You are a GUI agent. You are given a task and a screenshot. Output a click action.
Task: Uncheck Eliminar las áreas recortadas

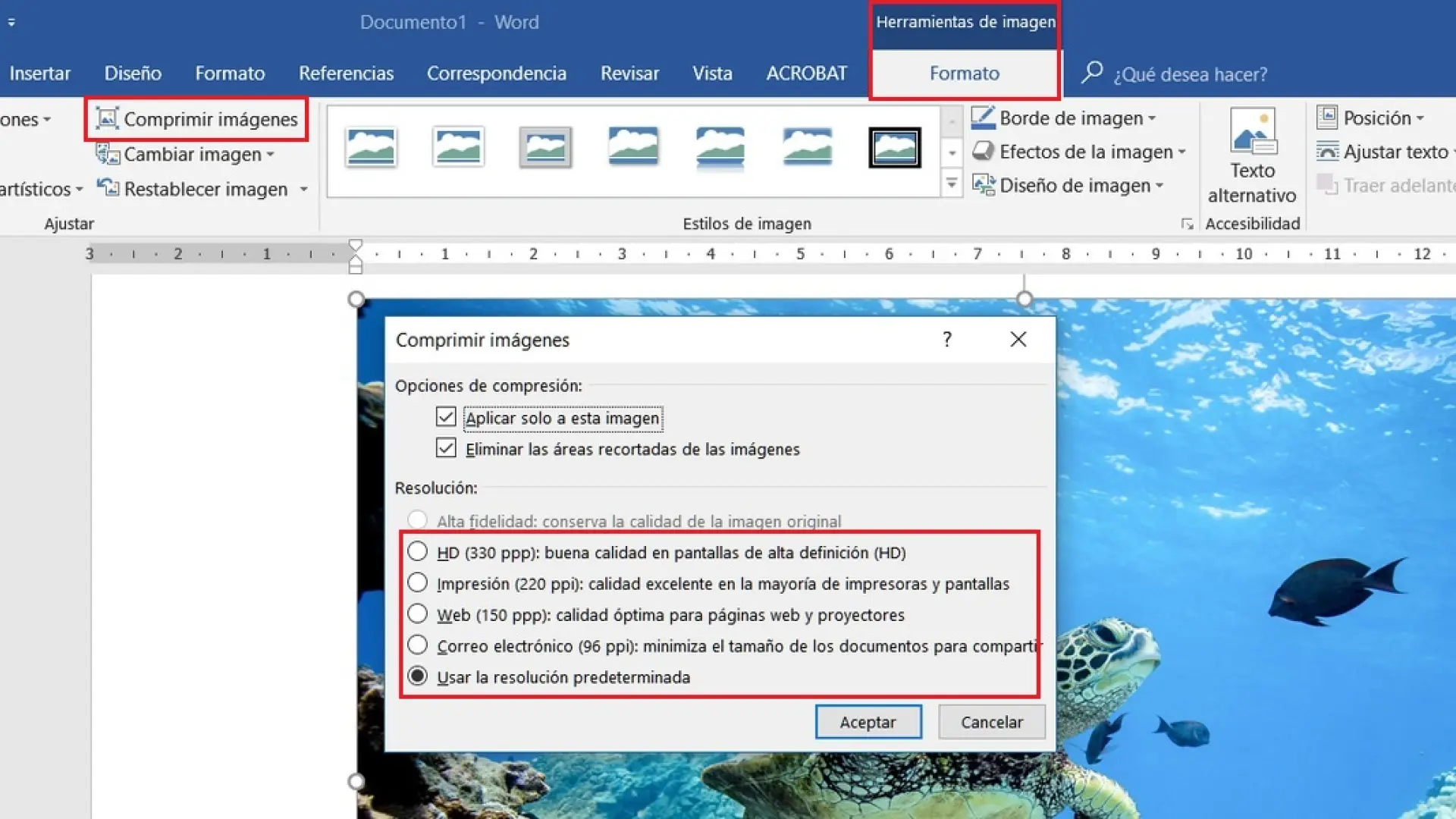(x=446, y=448)
